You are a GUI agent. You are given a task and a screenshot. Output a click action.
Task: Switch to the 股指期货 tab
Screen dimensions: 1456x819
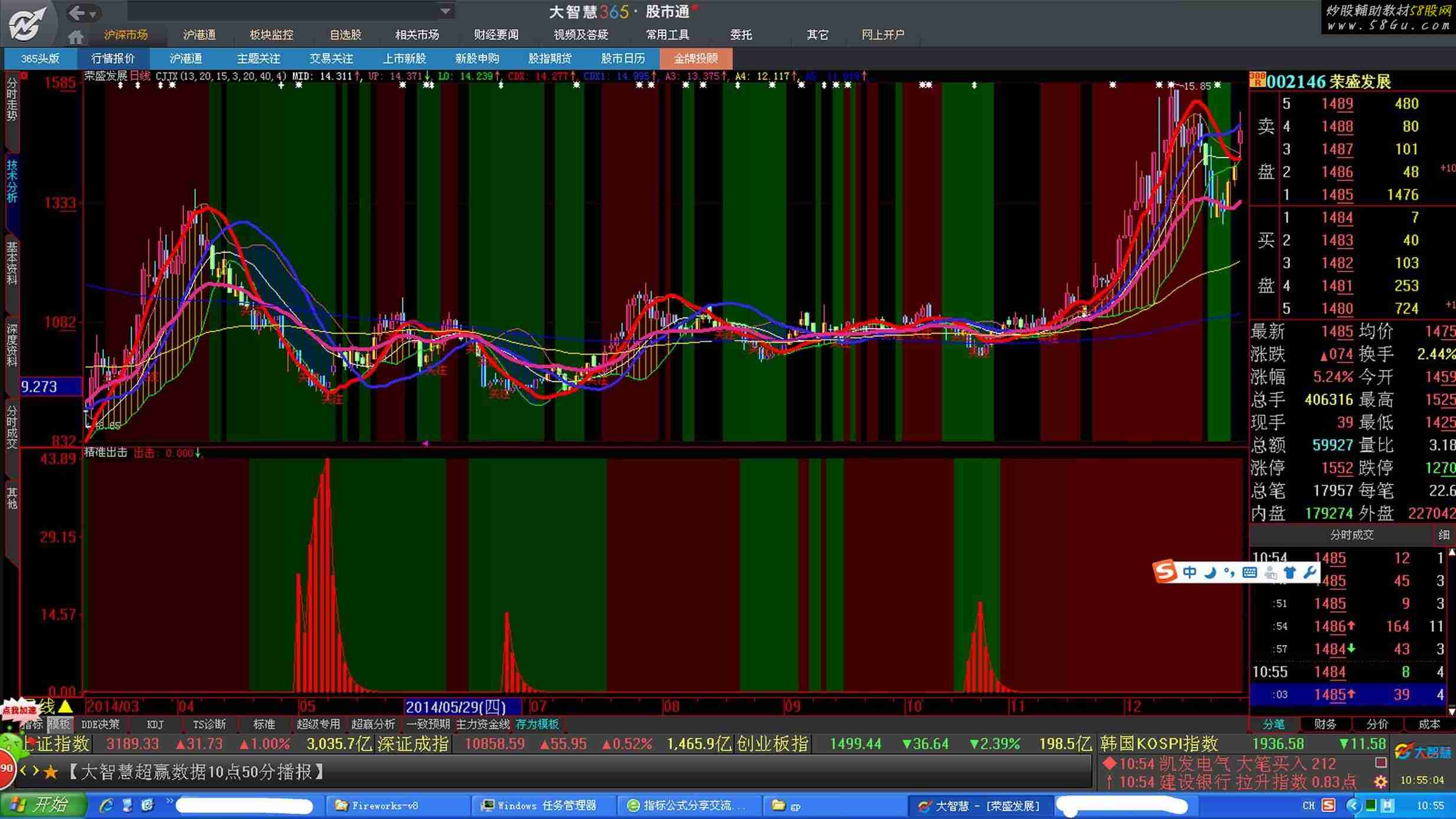pos(550,58)
